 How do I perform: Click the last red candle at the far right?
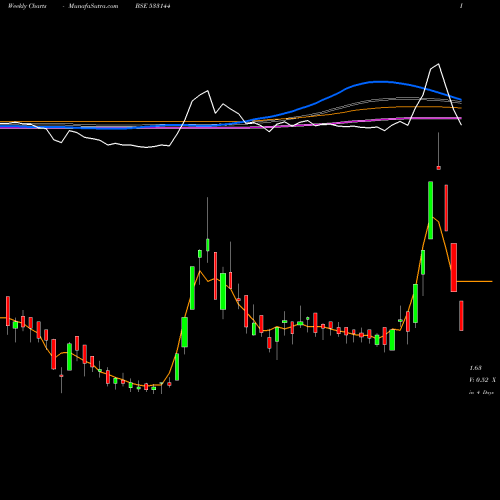461,316
